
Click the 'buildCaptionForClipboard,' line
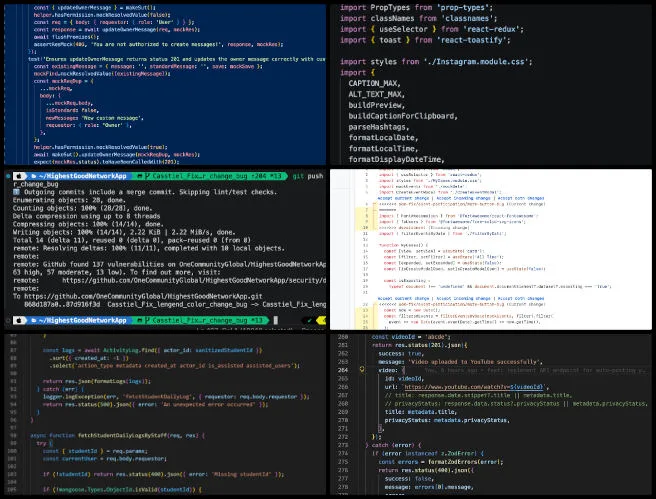[403, 116]
